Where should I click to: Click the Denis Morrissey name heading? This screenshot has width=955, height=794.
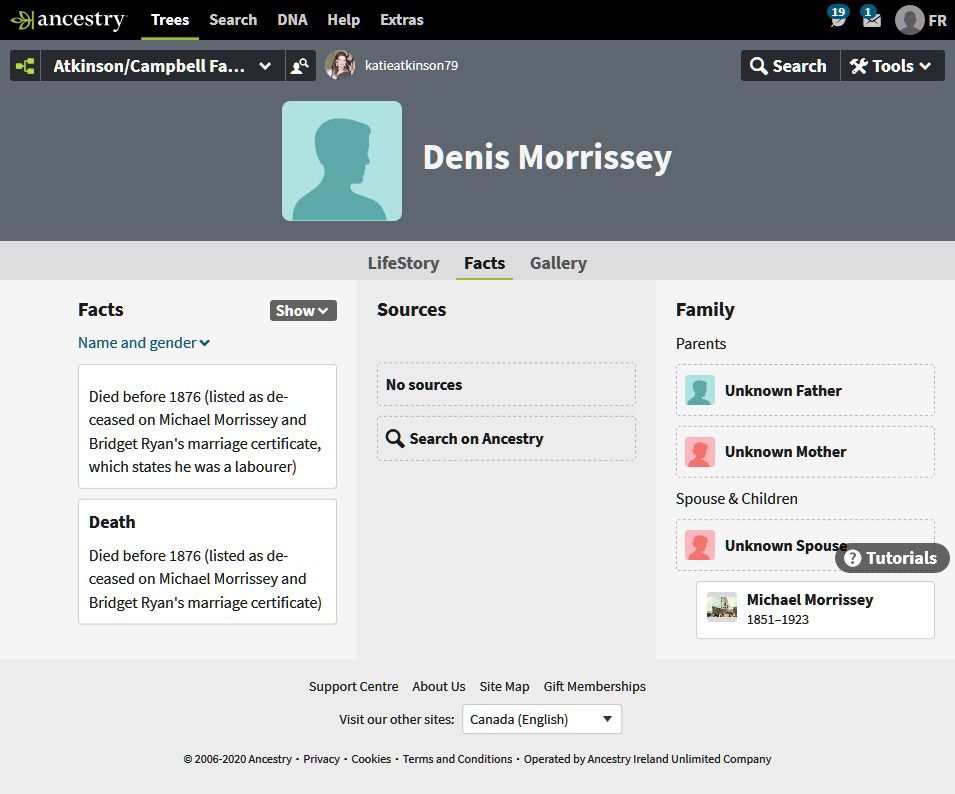pos(547,158)
